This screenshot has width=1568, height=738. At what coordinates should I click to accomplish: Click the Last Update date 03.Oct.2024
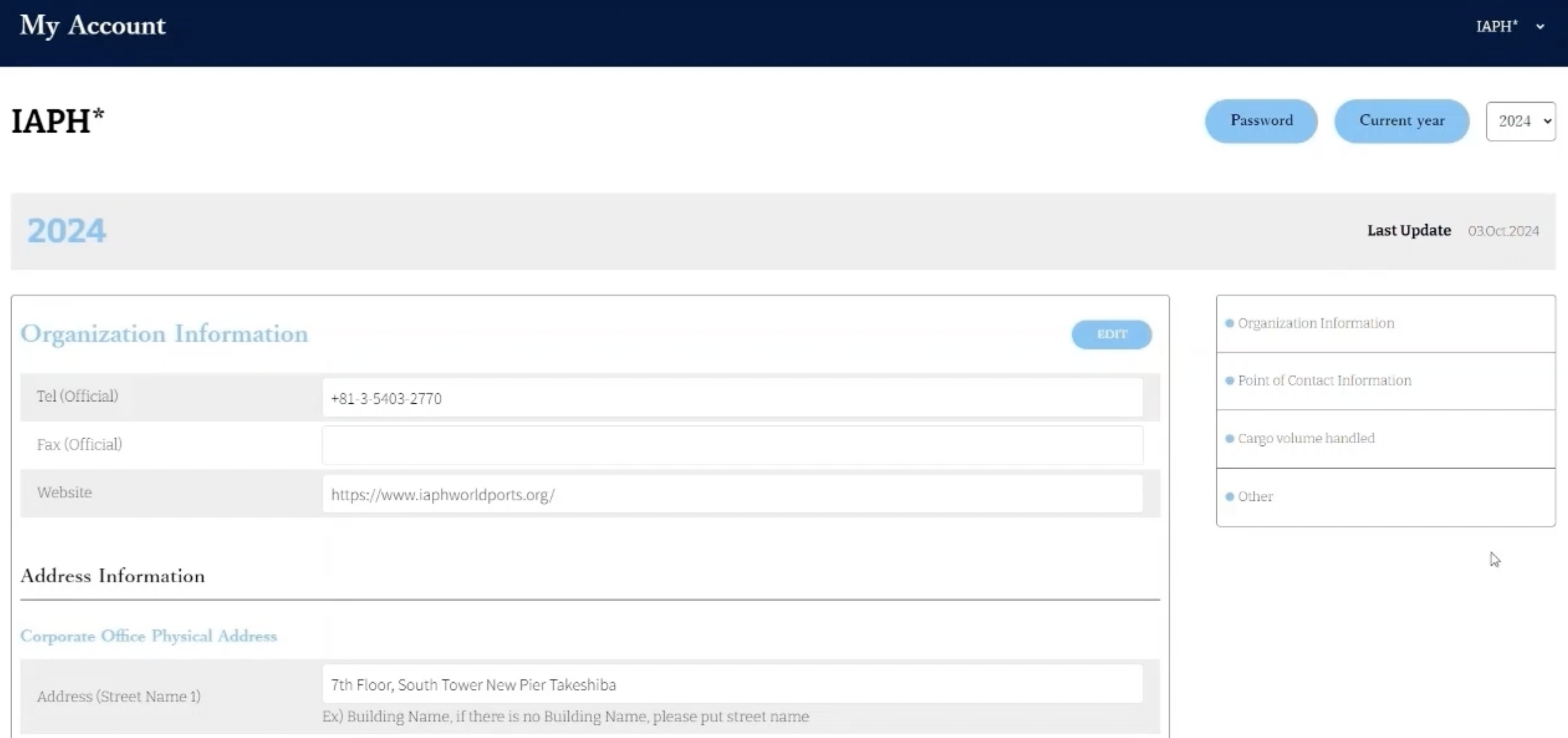(1503, 231)
